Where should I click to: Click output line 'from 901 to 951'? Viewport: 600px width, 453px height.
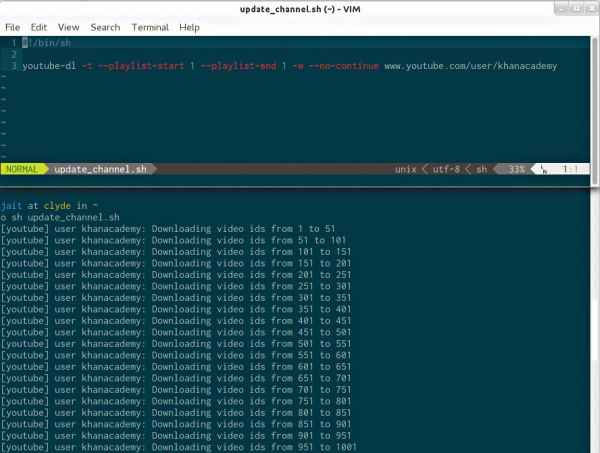click(176, 435)
